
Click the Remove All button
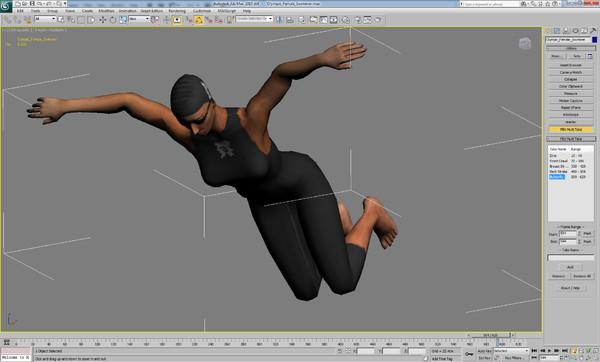click(582, 276)
